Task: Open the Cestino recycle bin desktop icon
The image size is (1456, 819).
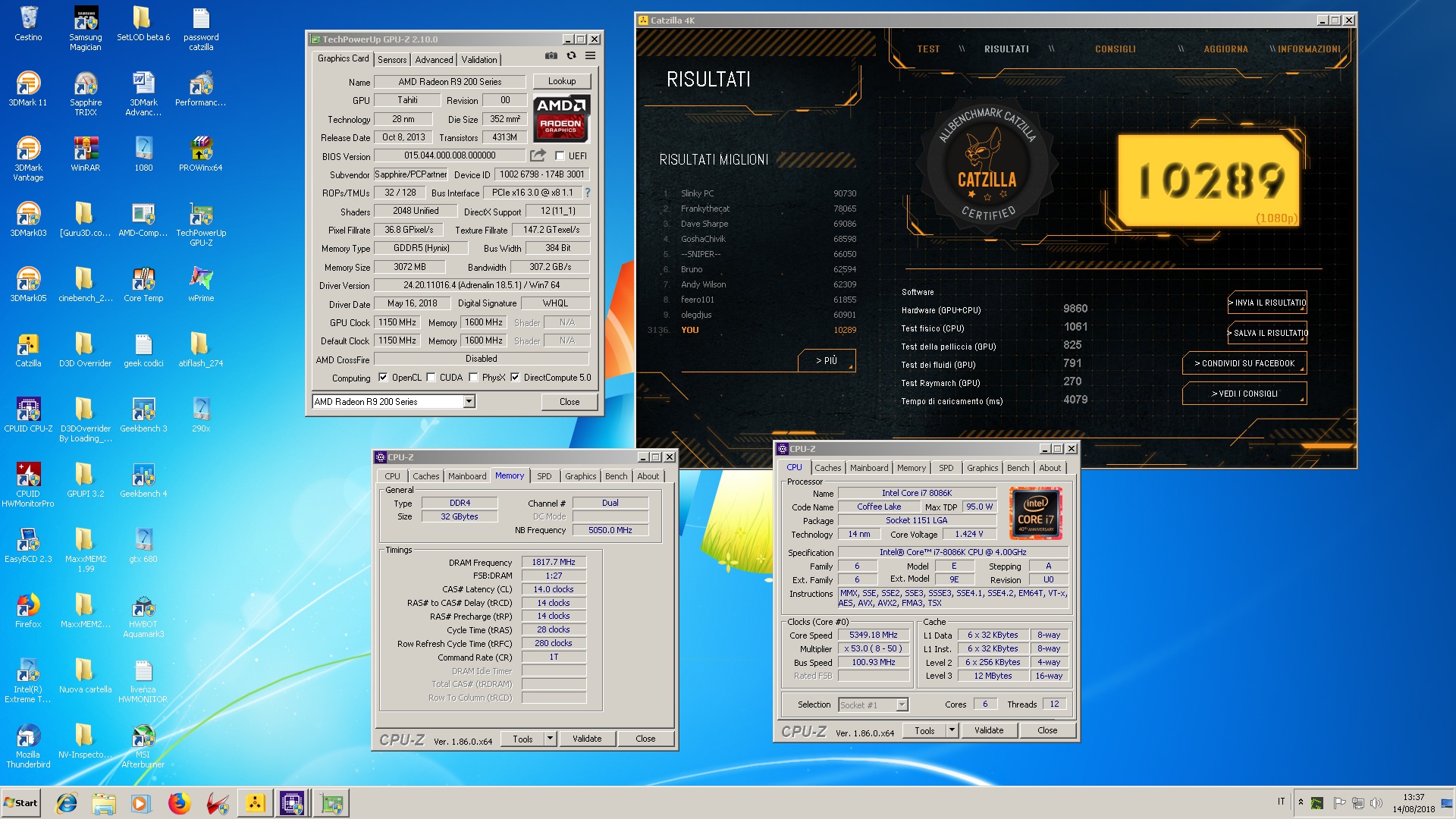Action: [x=28, y=24]
